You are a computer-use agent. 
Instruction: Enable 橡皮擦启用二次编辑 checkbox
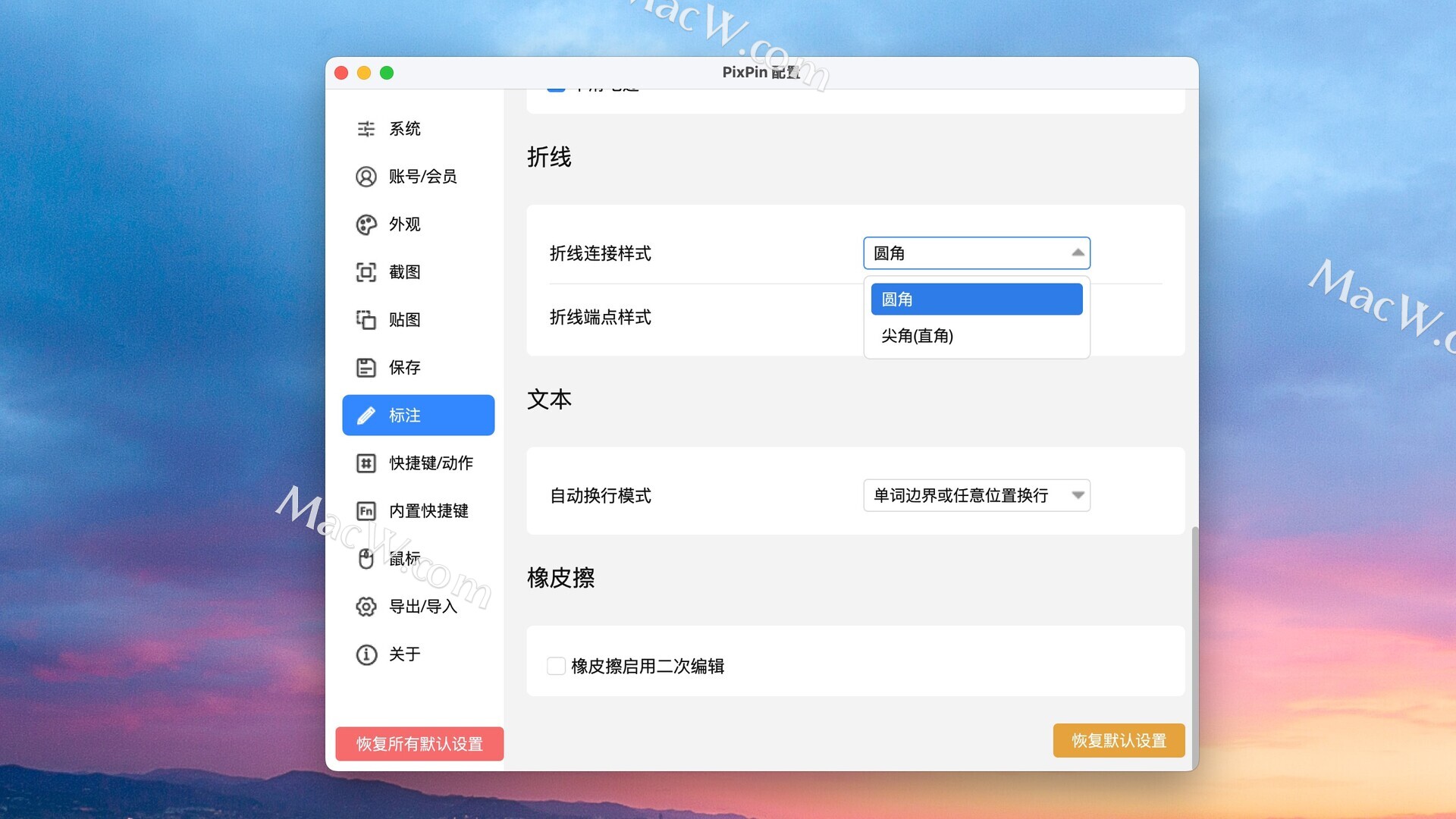click(556, 666)
